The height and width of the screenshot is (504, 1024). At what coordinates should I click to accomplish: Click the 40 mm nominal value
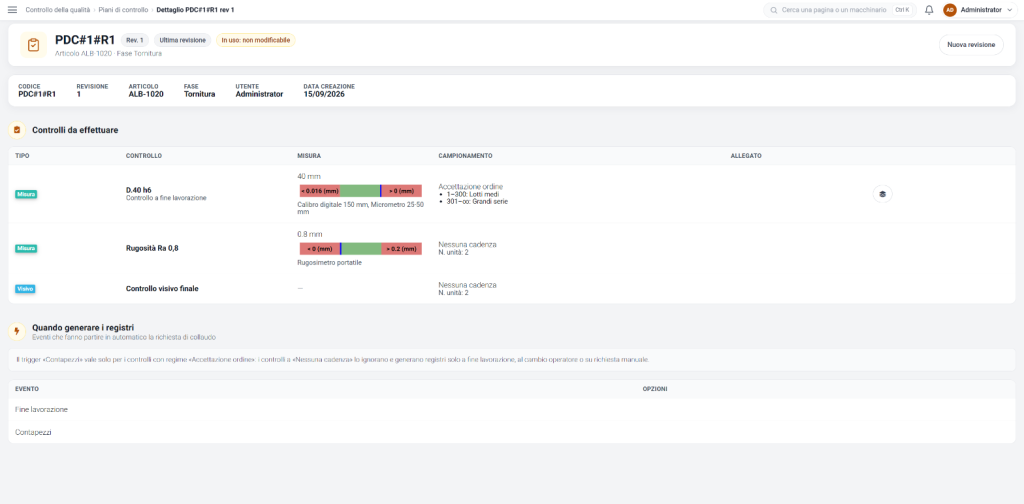click(309, 176)
